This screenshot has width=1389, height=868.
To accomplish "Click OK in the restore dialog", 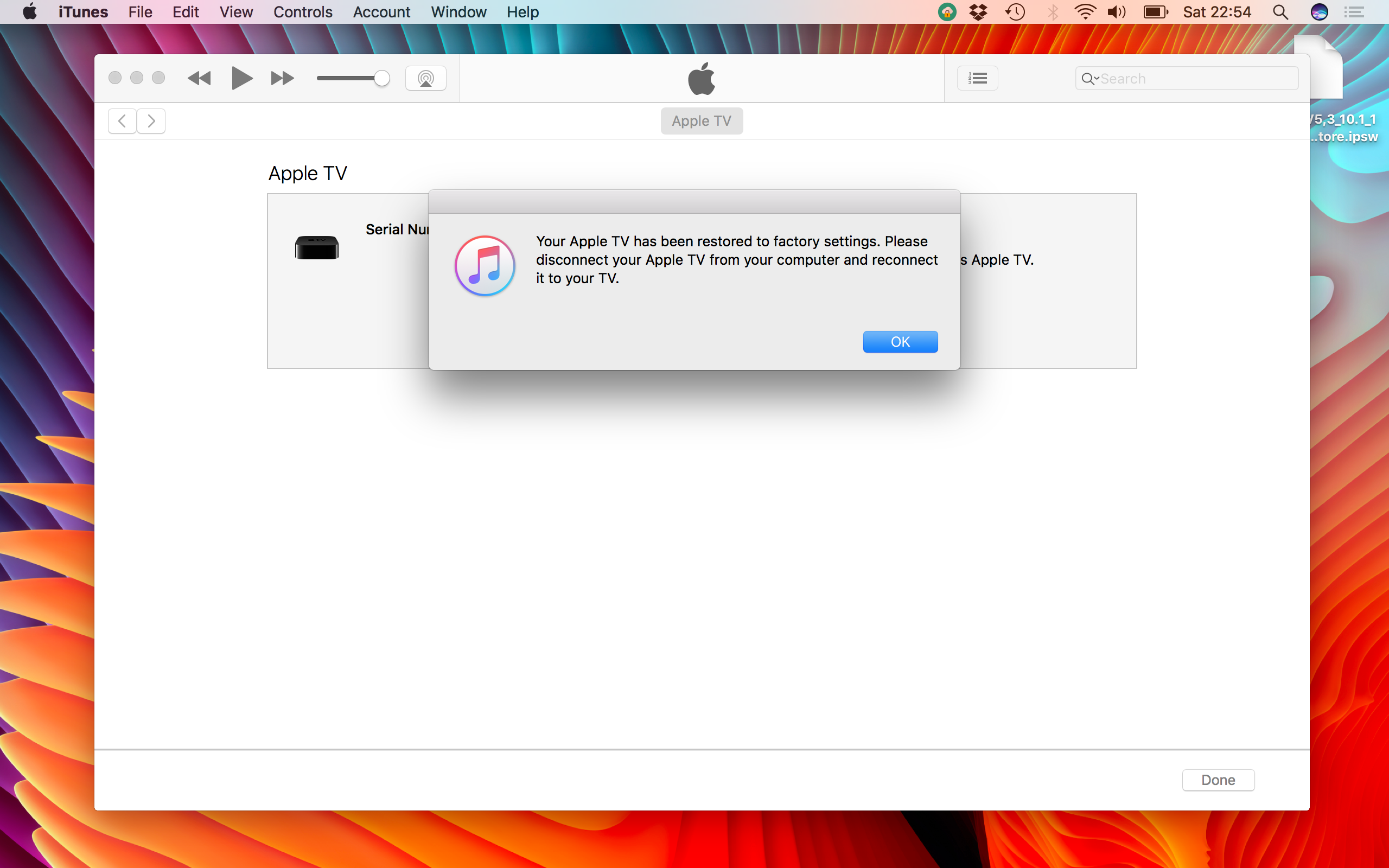I will [x=900, y=342].
